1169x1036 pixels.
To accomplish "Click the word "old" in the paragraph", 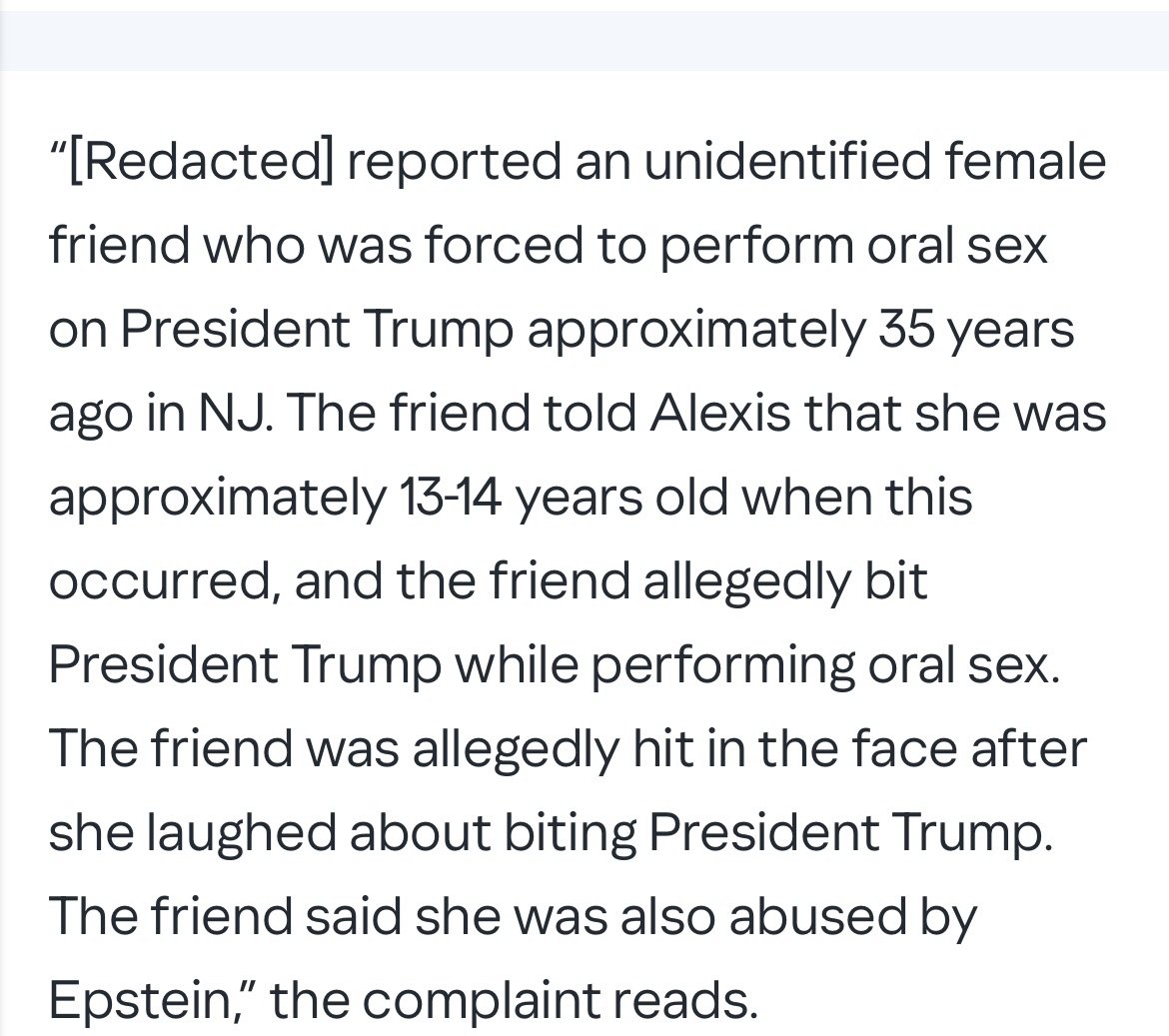I will point(690,497).
